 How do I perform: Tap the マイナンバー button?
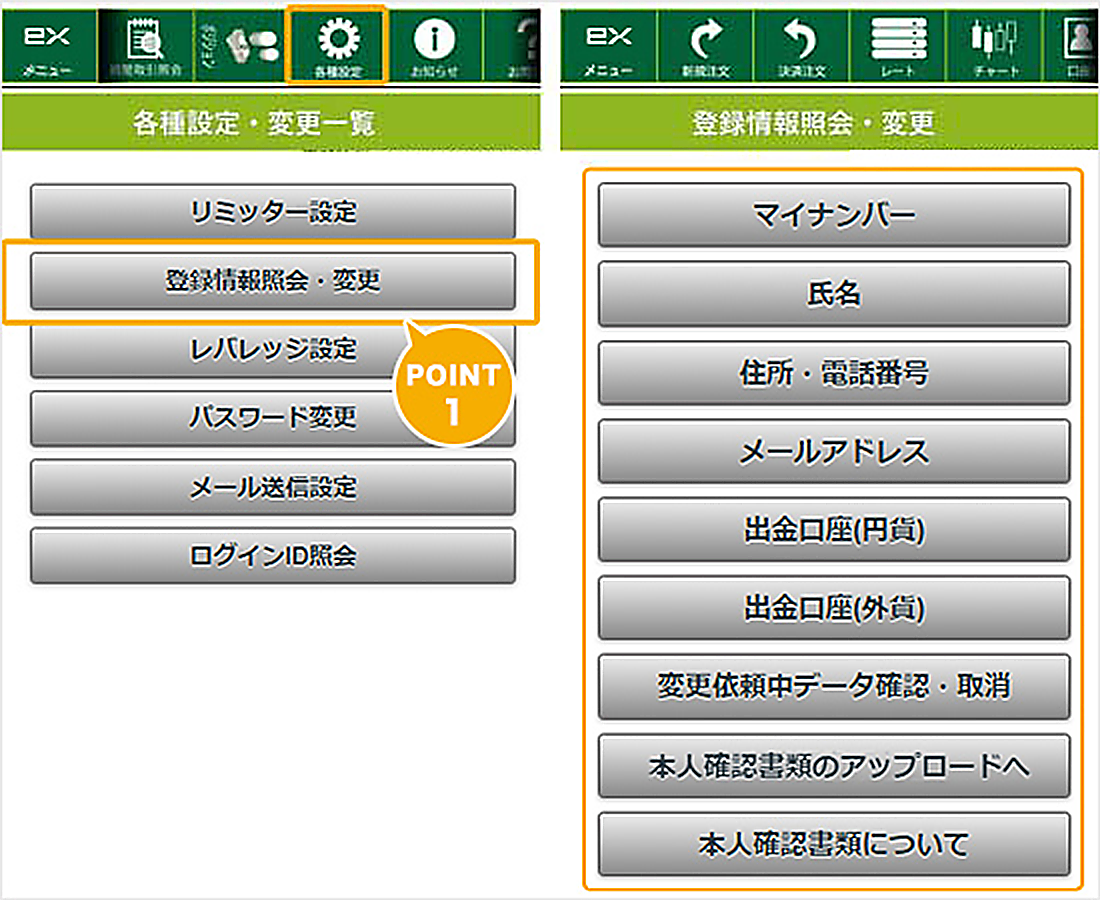(833, 215)
